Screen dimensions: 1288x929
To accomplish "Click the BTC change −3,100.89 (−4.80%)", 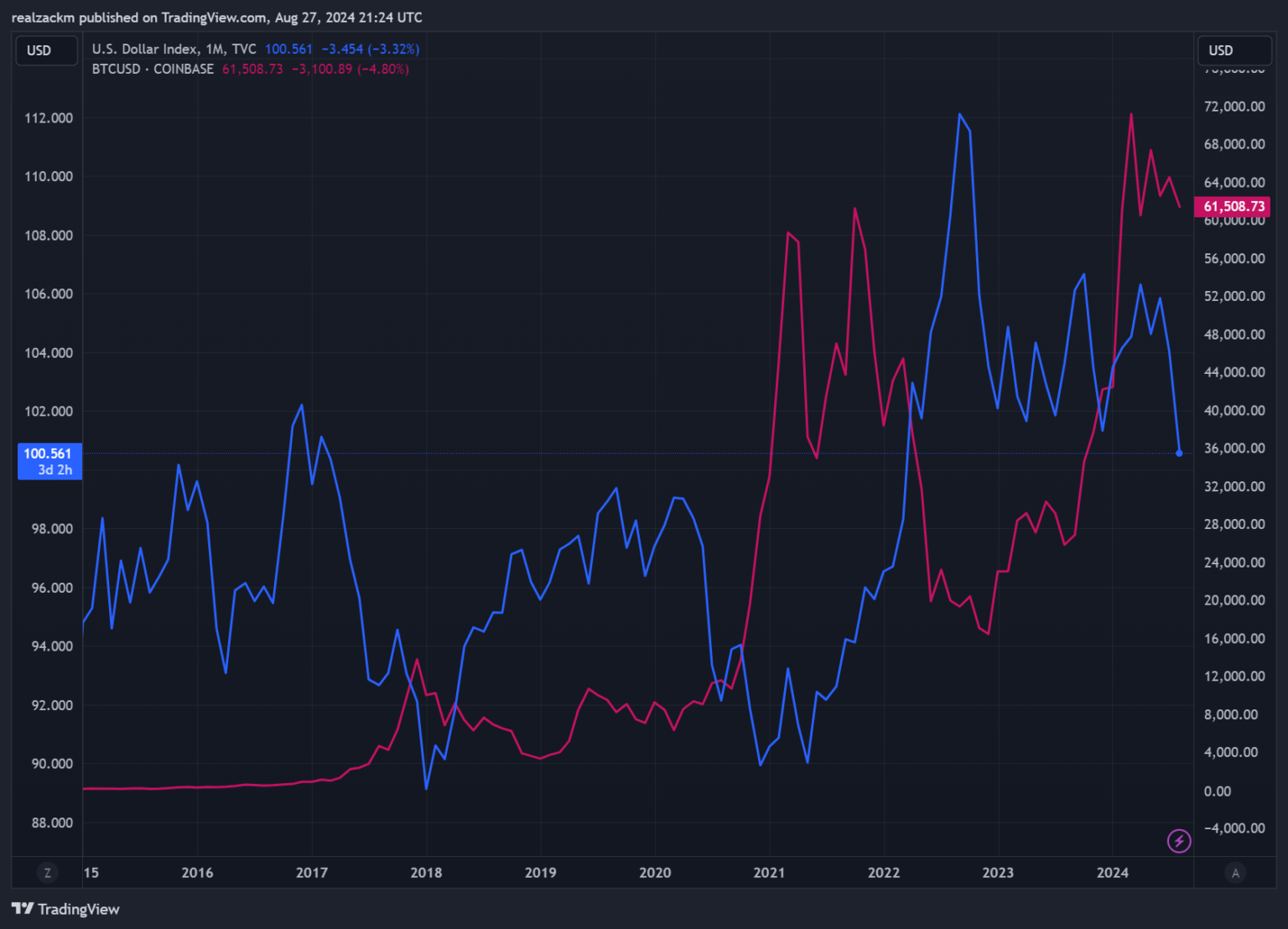I will pos(351,69).
